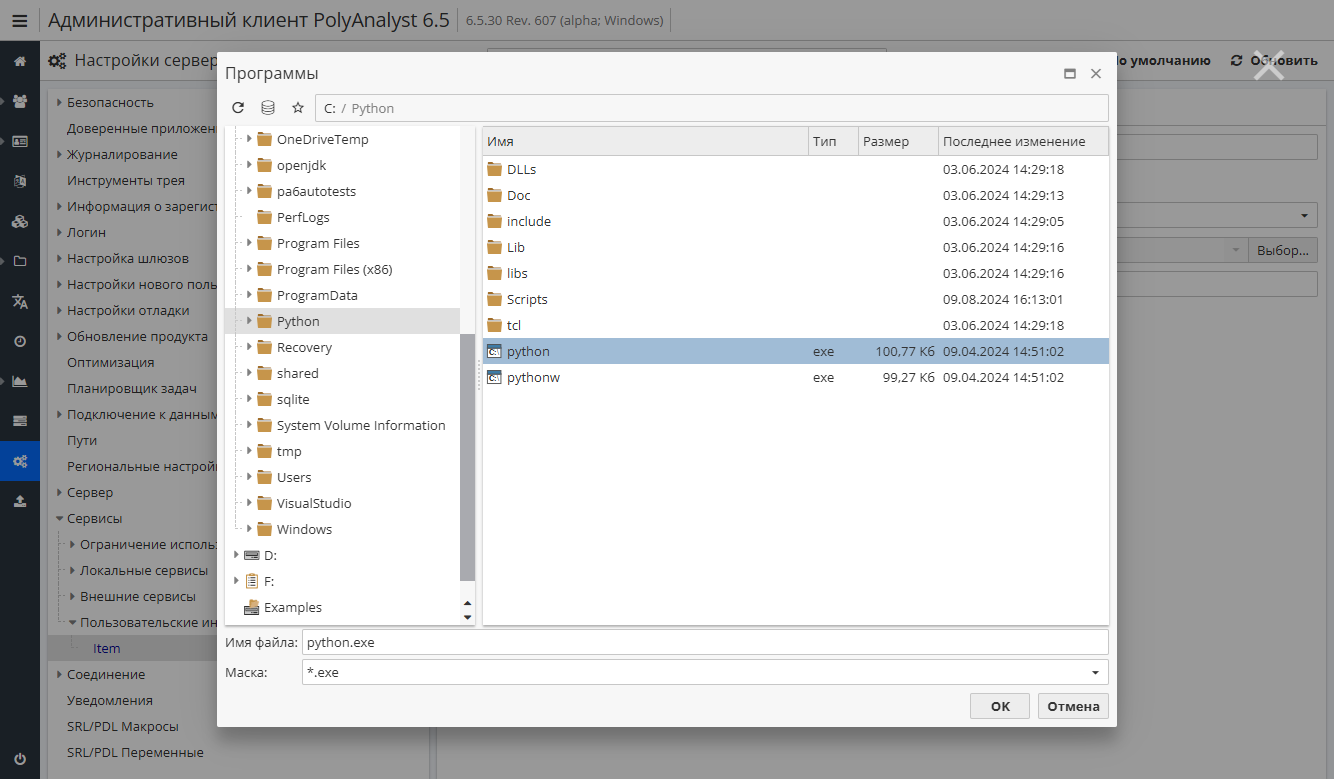The image size is (1334, 779).
Task: Open the hamburger menu at top left
Action: tap(20, 20)
